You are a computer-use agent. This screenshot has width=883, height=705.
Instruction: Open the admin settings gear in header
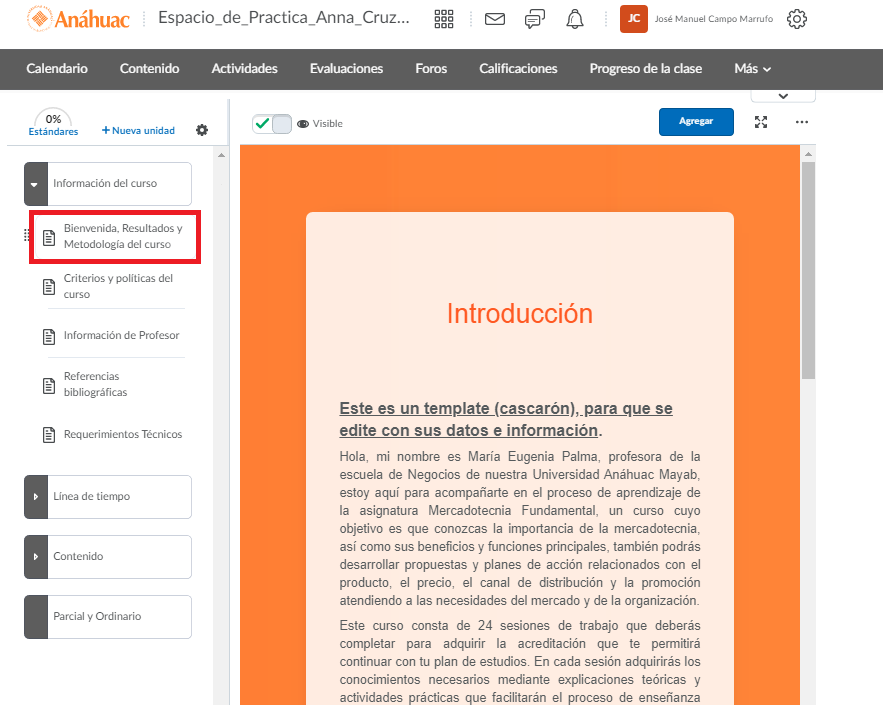(796, 19)
